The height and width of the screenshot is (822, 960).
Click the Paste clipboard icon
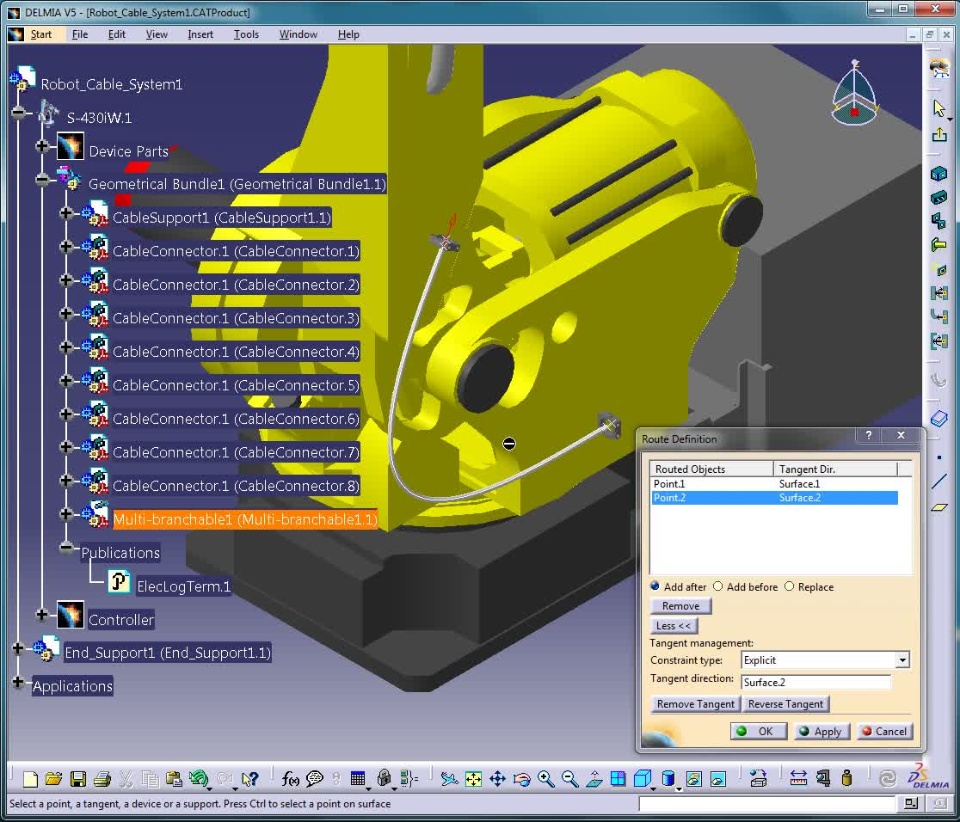click(174, 779)
